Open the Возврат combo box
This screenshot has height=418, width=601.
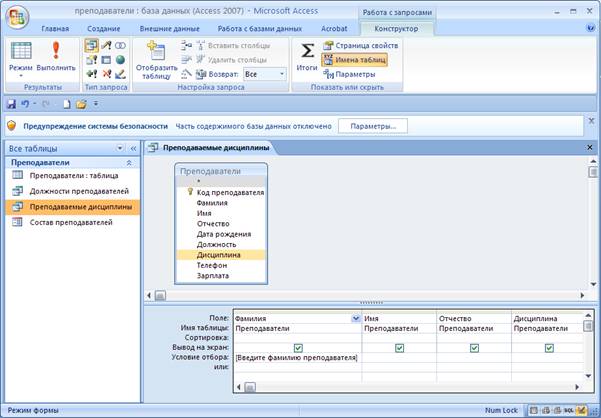click(x=264, y=74)
